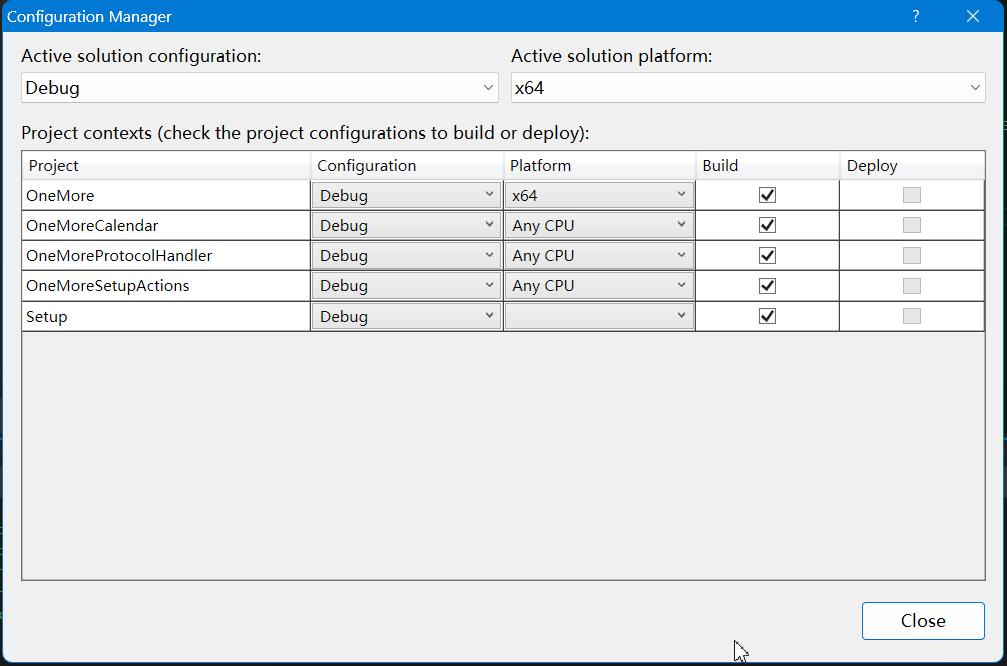Viewport: 1007px width, 666px height.
Task: Open OneMoreSetupActions platform dropdown
Action: point(599,286)
